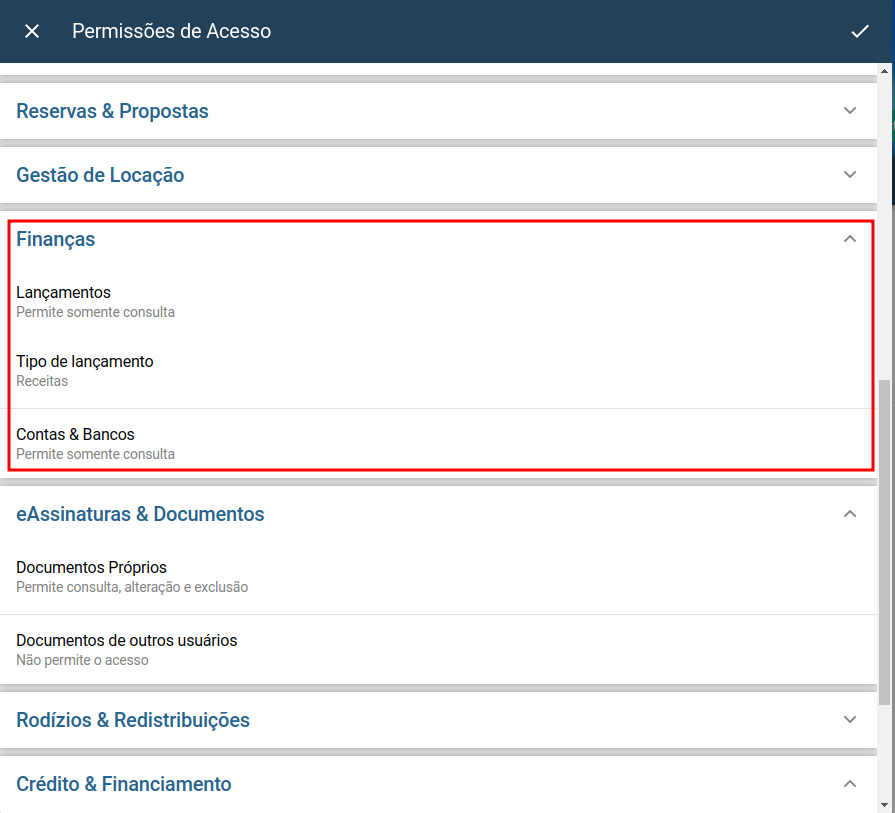The width and height of the screenshot is (895, 813).
Task: Open the Documentos Próprios permission
Action: click(438, 577)
